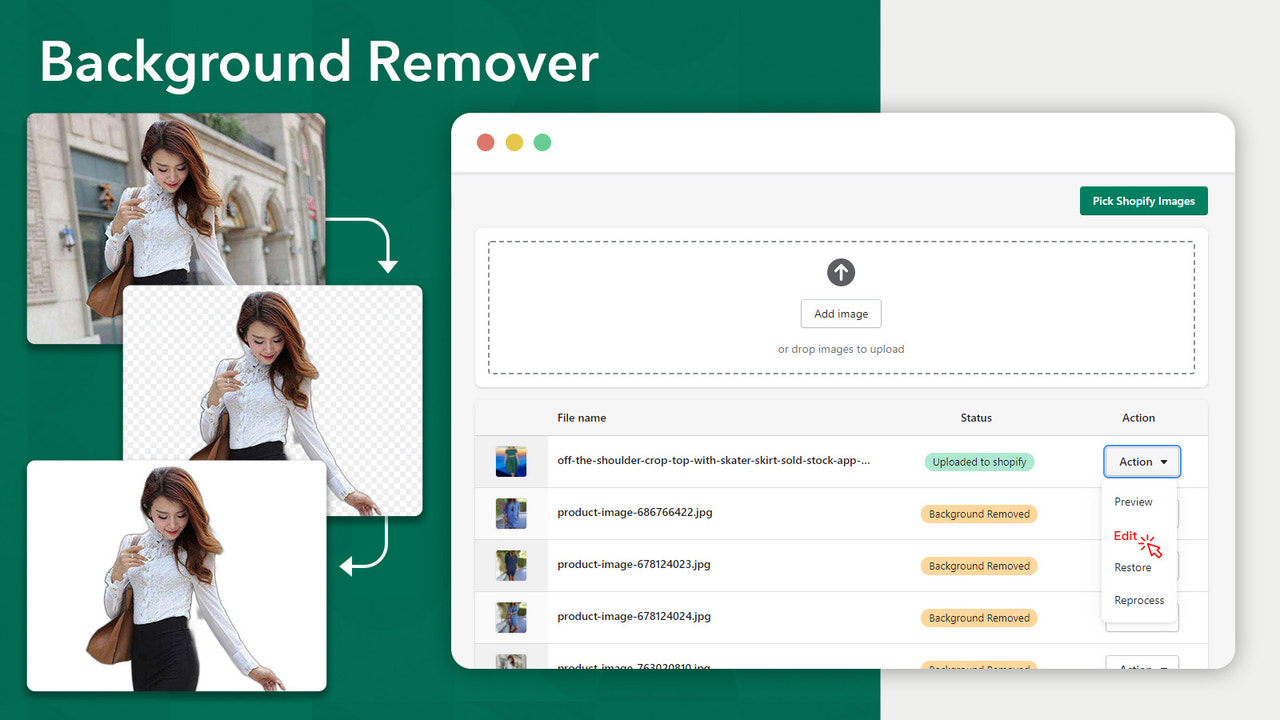This screenshot has height=720, width=1280.
Task: Expand the Action menu on the bottom visible row
Action: coord(1141,668)
